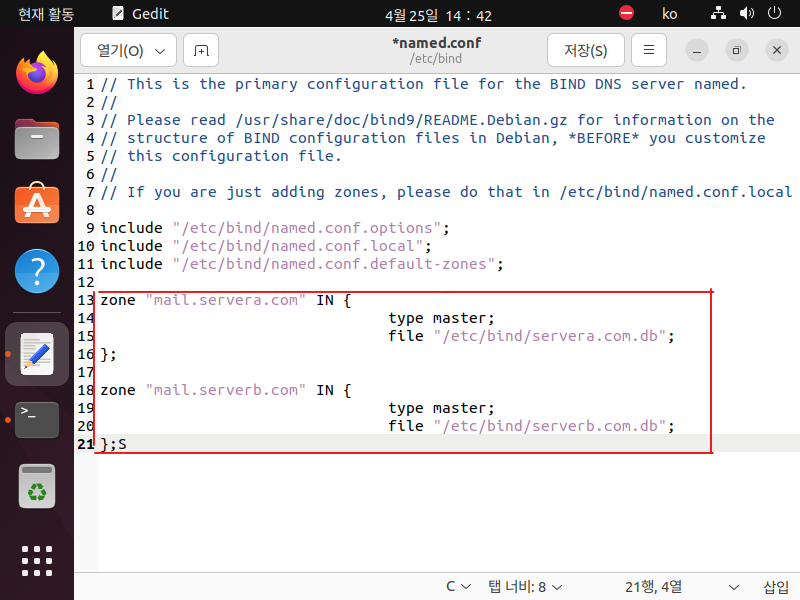The width and height of the screenshot is (800, 600).
Task: Show all applications grid
Action: [x=37, y=561]
